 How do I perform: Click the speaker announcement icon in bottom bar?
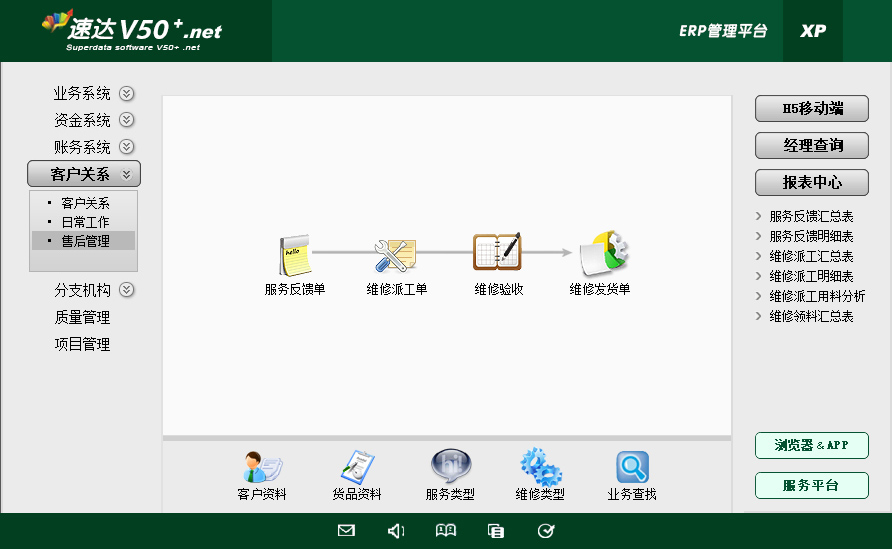tap(396, 531)
